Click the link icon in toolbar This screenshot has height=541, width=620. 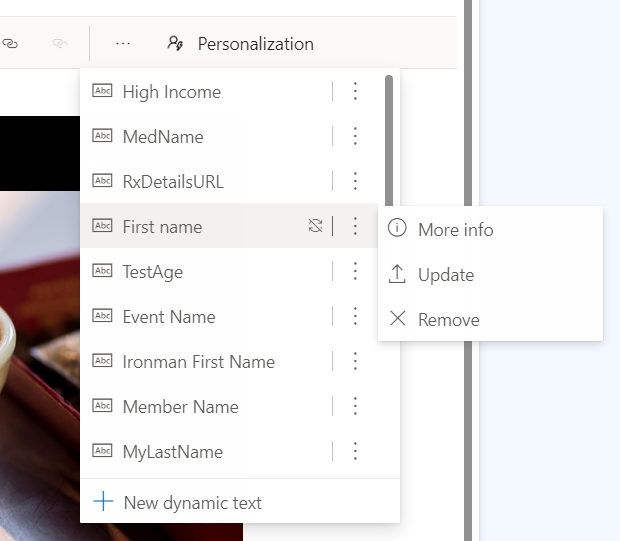11,44
